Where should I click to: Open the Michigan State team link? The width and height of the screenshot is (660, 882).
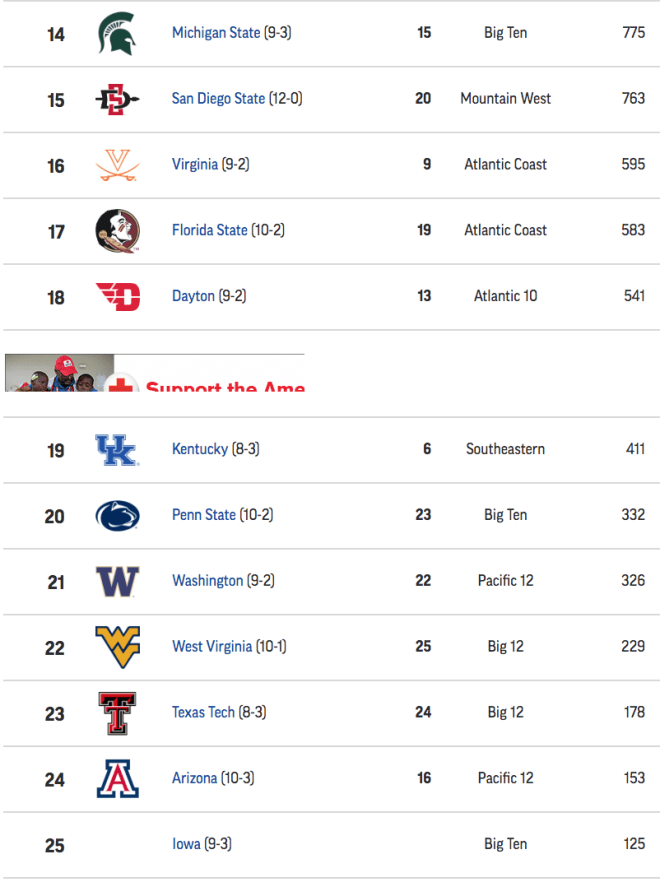pyautogui.click(x=216, y=33)
